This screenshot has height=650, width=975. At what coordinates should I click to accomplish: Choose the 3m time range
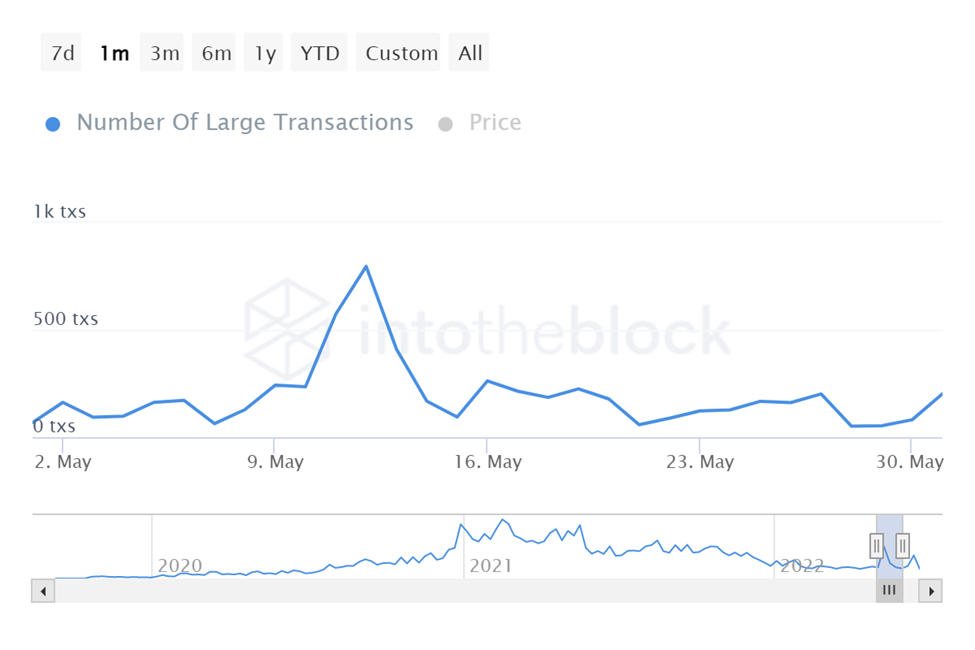(x=165, y=53)
